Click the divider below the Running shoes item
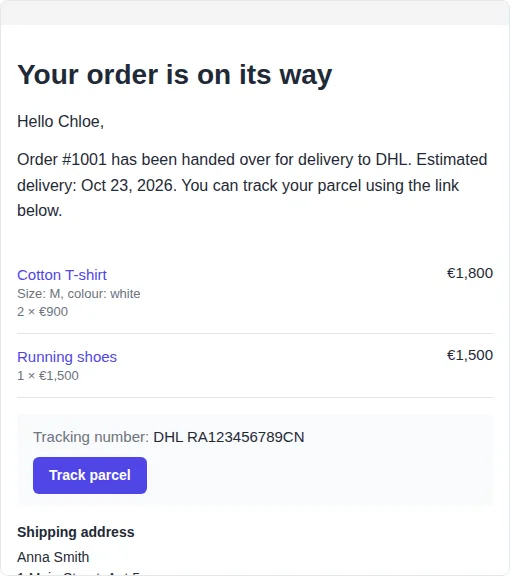Image resolution: width=510 pixels, height=577 pixels. [x=255, y=397]
